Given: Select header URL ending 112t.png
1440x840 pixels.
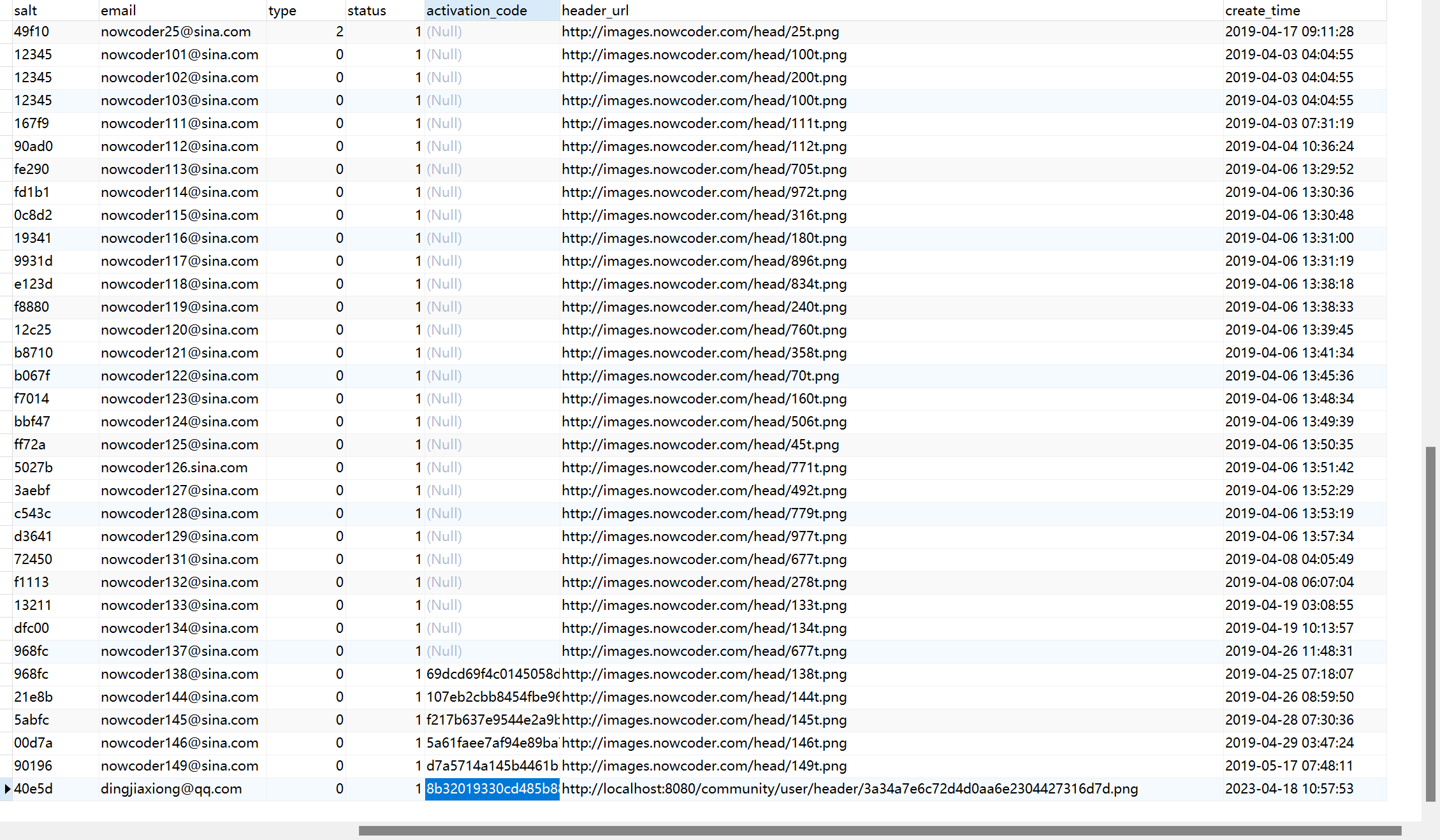Looking at the screenshot, I should pos(891,147).
